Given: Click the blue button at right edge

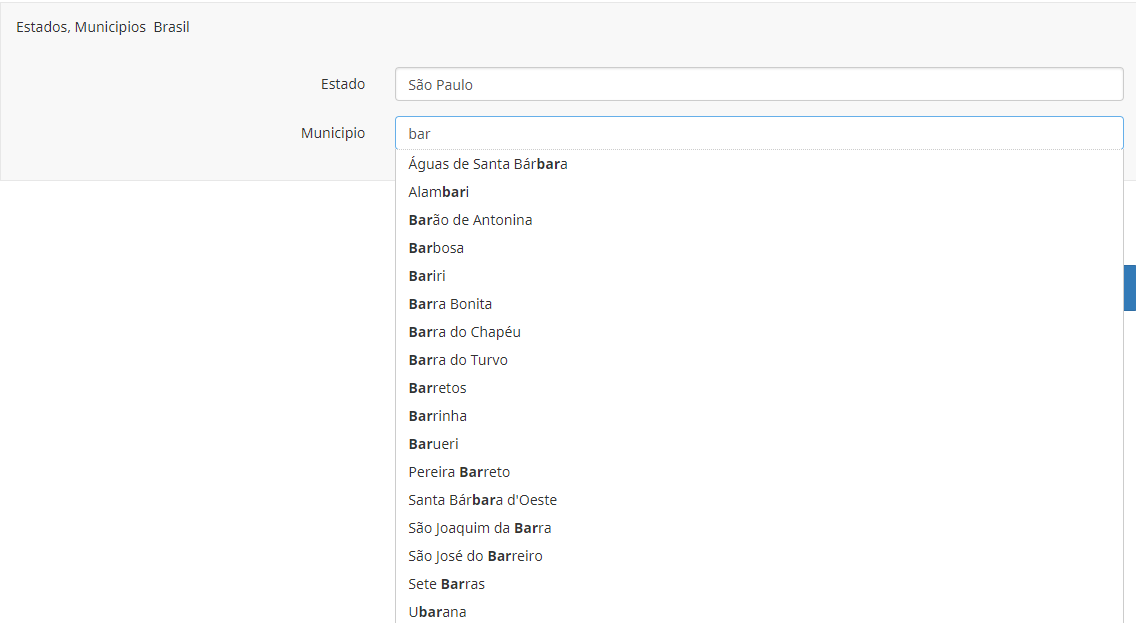Looking at the screenshot, I should (1130, 288).
